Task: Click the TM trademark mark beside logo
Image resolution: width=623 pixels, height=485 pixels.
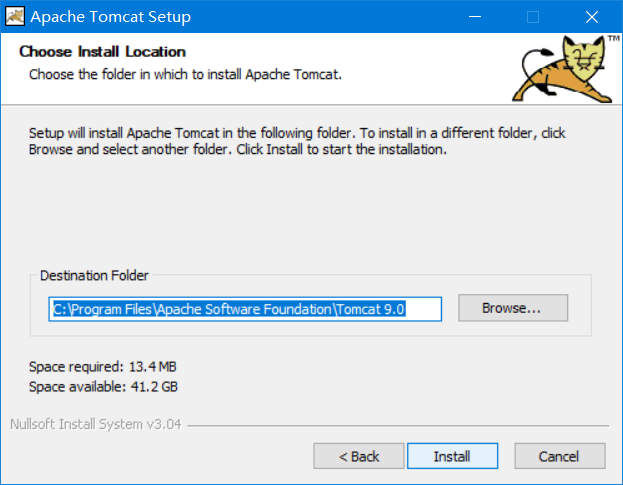Action: pyautogui.click(x=613, y=38)
